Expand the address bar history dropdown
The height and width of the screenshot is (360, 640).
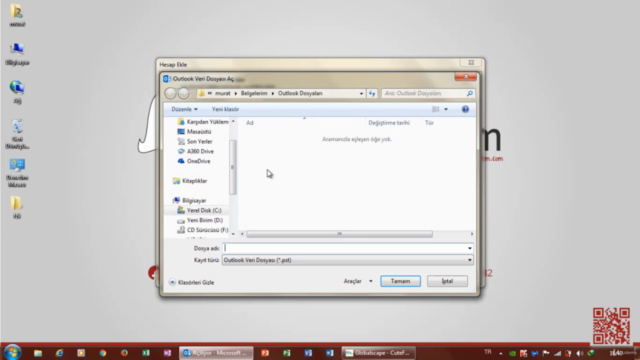point(361,93)
